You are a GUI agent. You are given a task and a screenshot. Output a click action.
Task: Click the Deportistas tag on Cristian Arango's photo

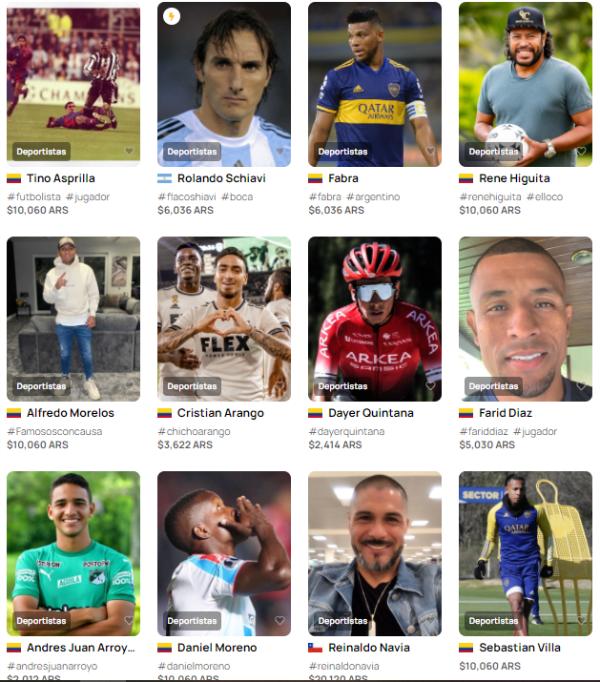click(192, 386)
